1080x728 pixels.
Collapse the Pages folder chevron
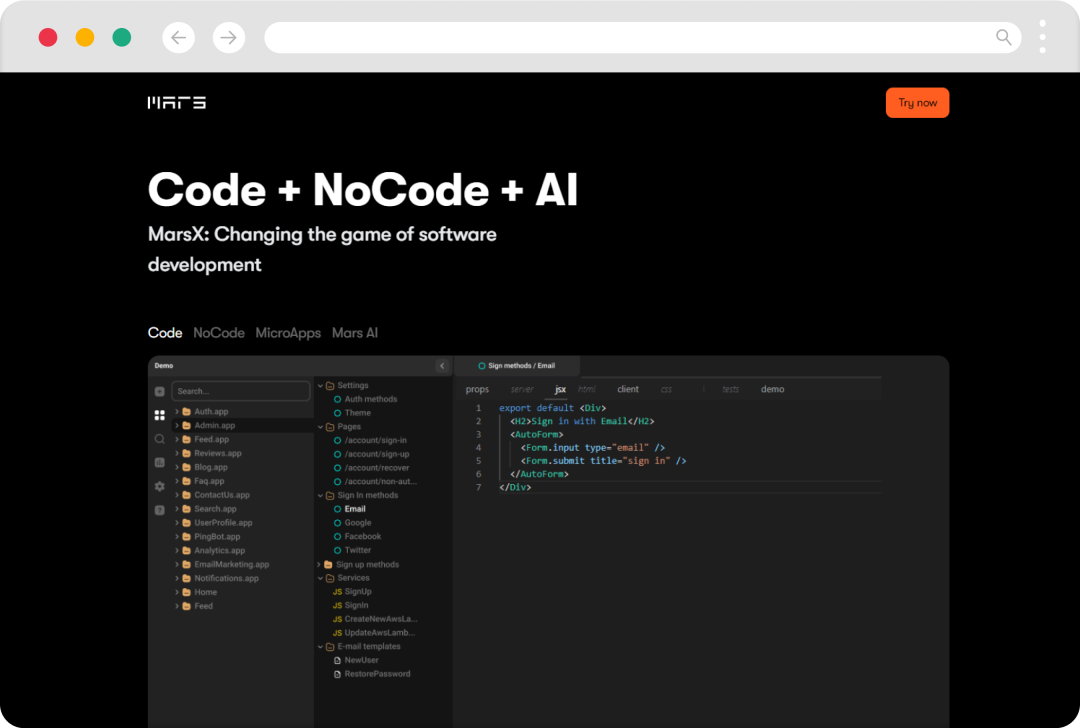point(320,427)
